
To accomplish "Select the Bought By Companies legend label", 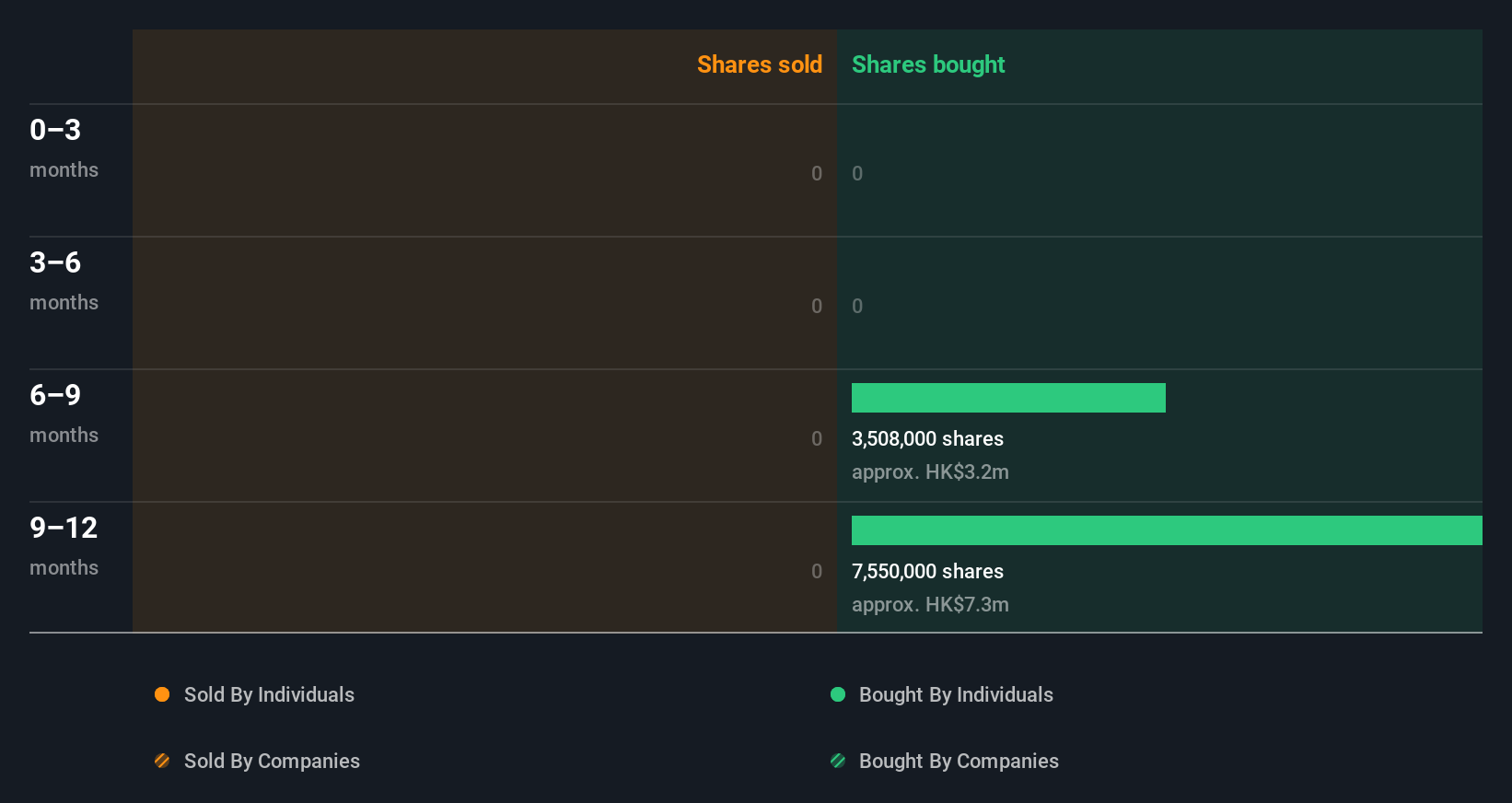I will (x=959, y=762).
